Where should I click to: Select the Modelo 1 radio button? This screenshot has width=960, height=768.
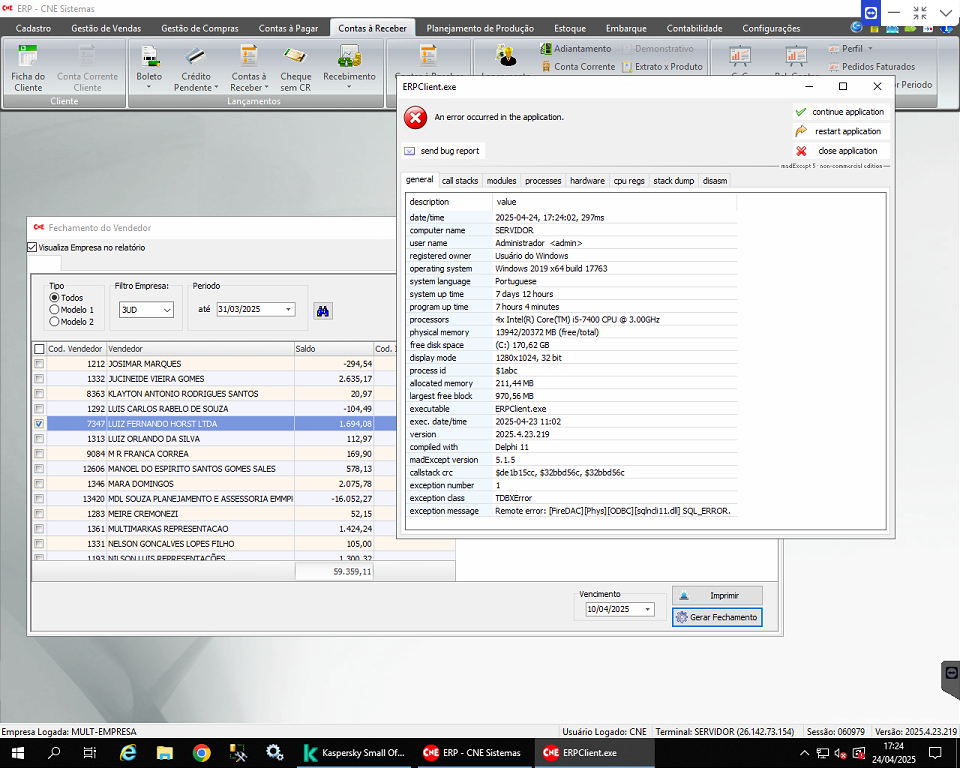click(55, 310)
